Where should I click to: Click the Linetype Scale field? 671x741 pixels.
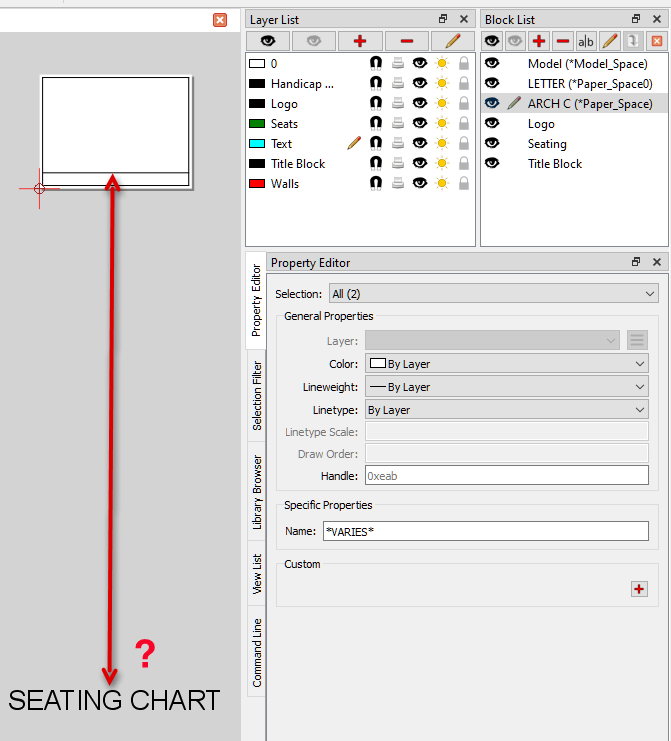[x=507, y=431]
